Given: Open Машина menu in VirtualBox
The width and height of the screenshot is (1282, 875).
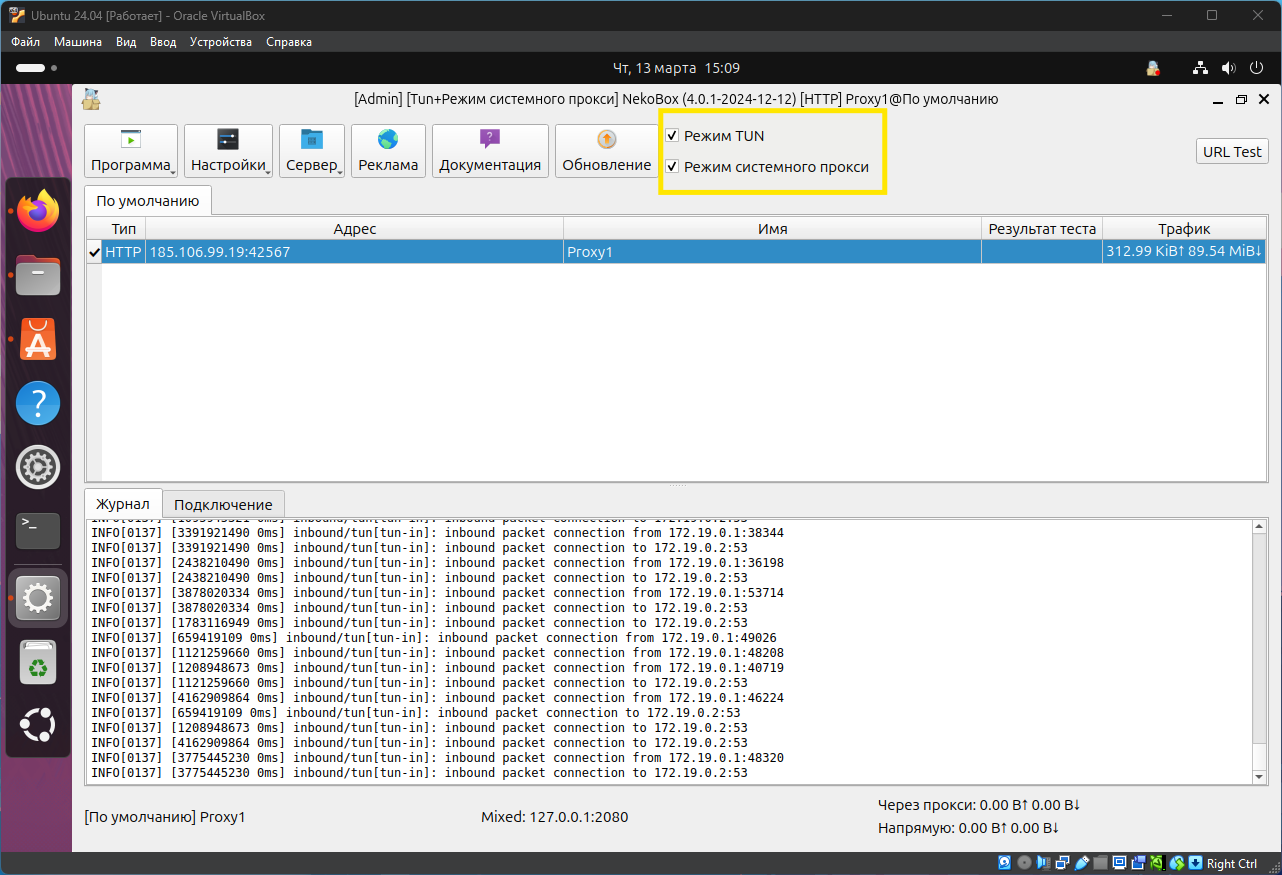Looking at the screenshot, I should (78, 42).
